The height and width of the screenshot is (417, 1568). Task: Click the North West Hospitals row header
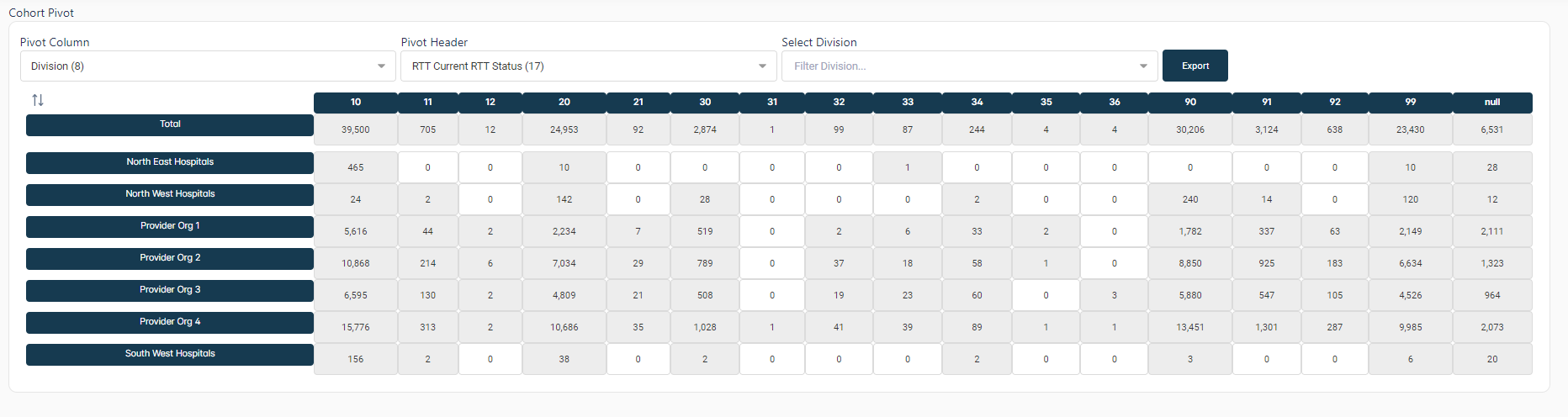170,194
